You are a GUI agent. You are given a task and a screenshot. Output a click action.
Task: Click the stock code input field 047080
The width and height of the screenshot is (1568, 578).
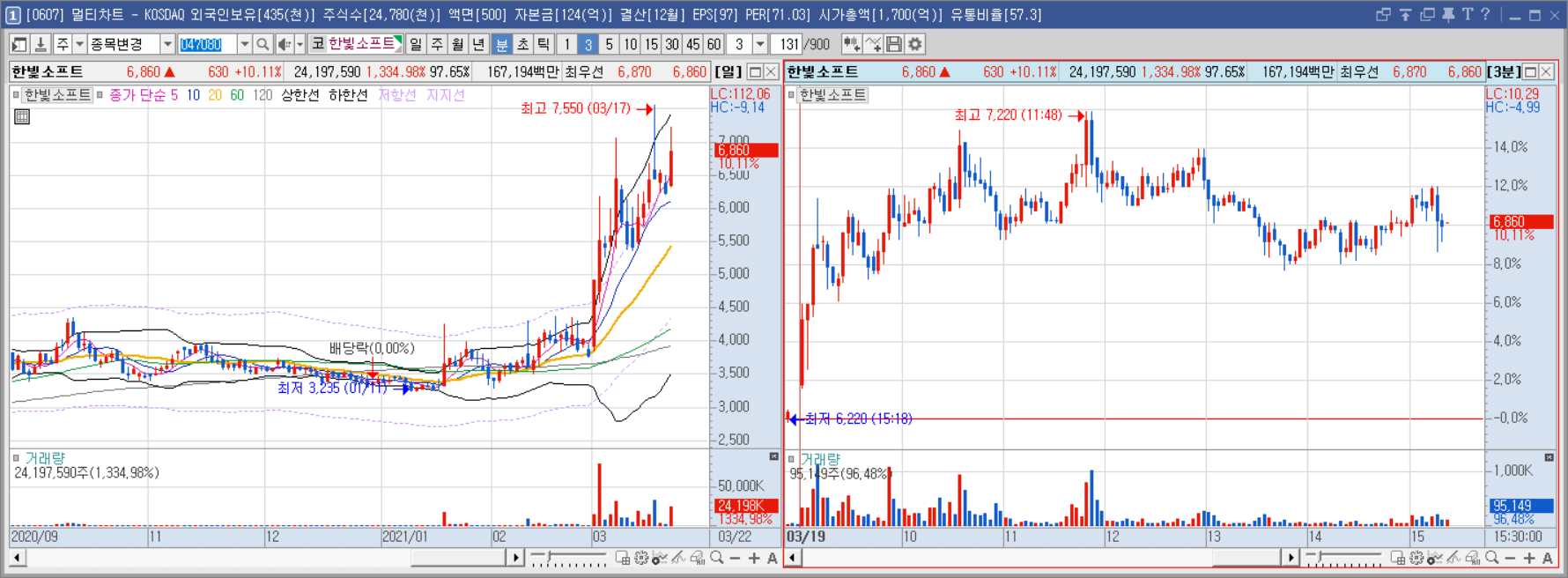[208, 44]
